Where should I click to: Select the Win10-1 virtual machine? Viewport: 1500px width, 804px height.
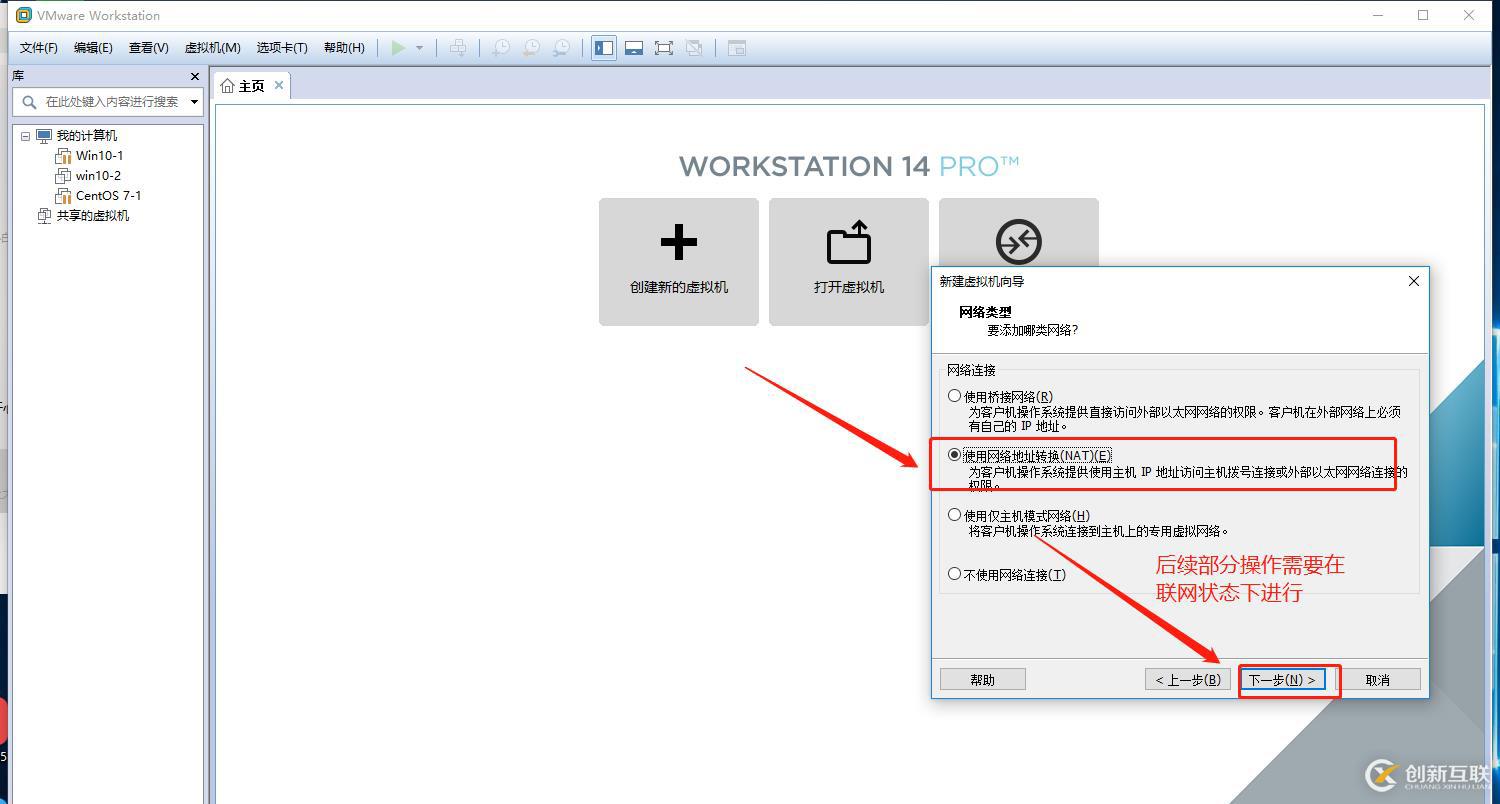[x=99, y=156]
